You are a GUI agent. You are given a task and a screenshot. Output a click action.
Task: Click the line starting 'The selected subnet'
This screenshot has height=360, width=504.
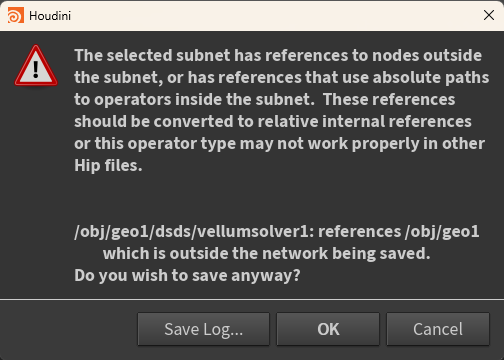click(x=278, y=55)
